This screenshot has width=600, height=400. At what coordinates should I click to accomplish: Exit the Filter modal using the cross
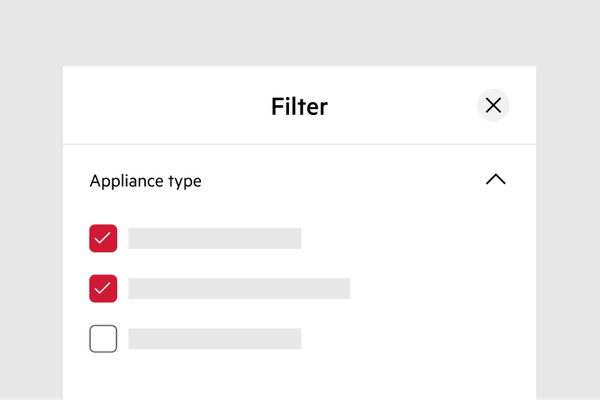pos(493,105)
